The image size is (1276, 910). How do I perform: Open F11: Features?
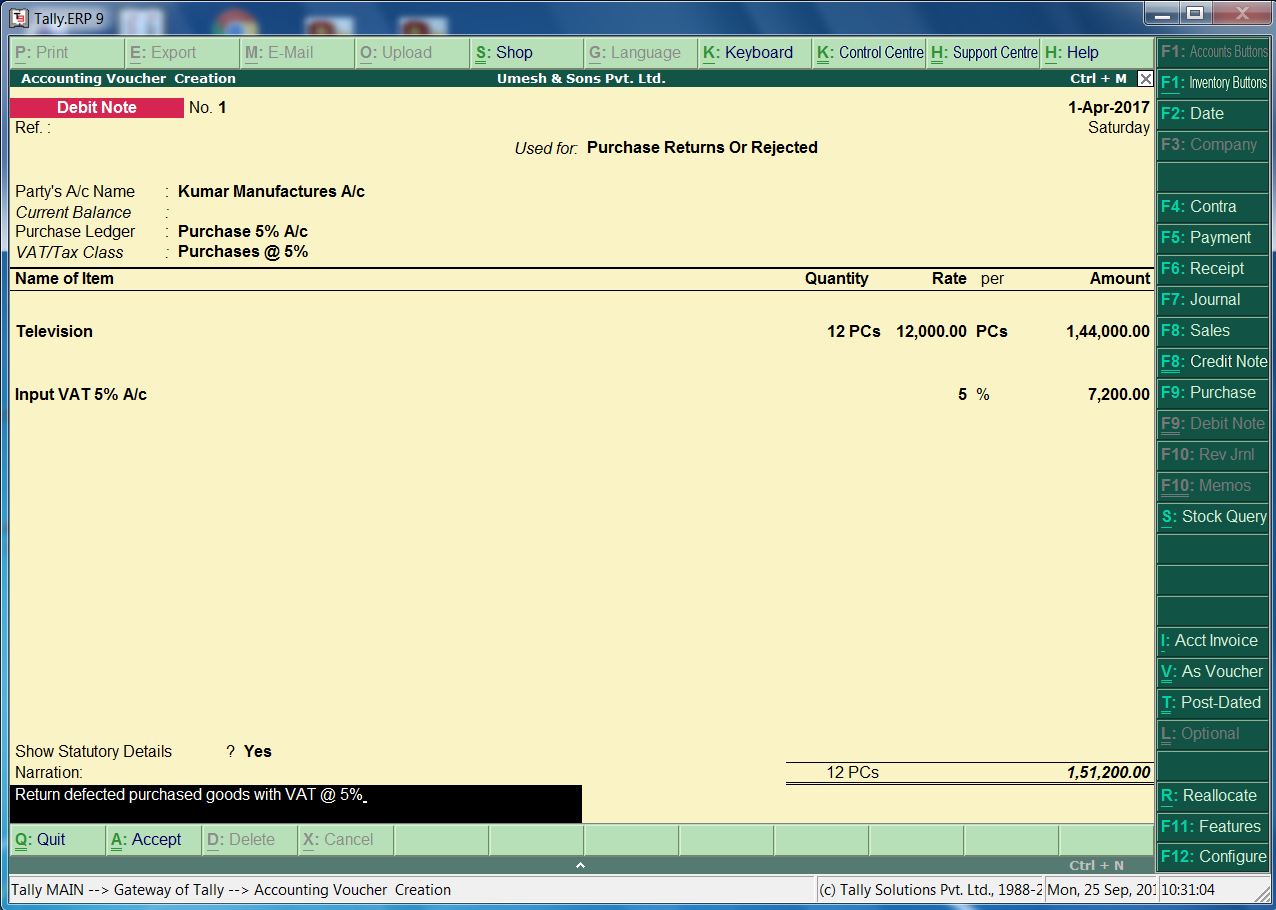coord(1213,827)
